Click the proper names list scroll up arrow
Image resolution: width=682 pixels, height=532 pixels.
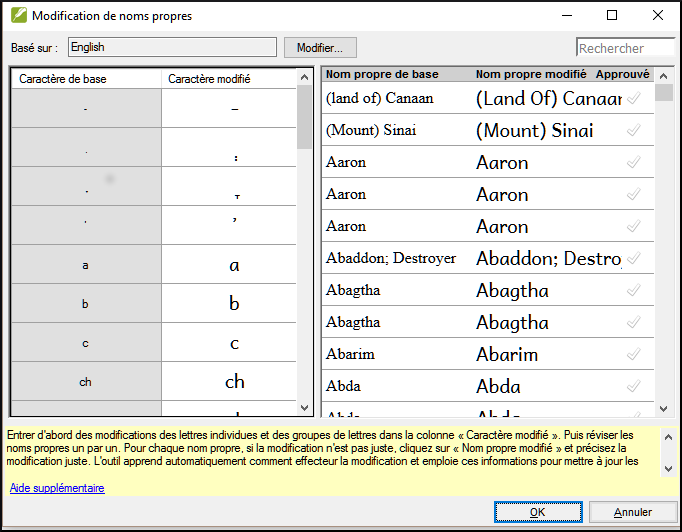point(663,77)
